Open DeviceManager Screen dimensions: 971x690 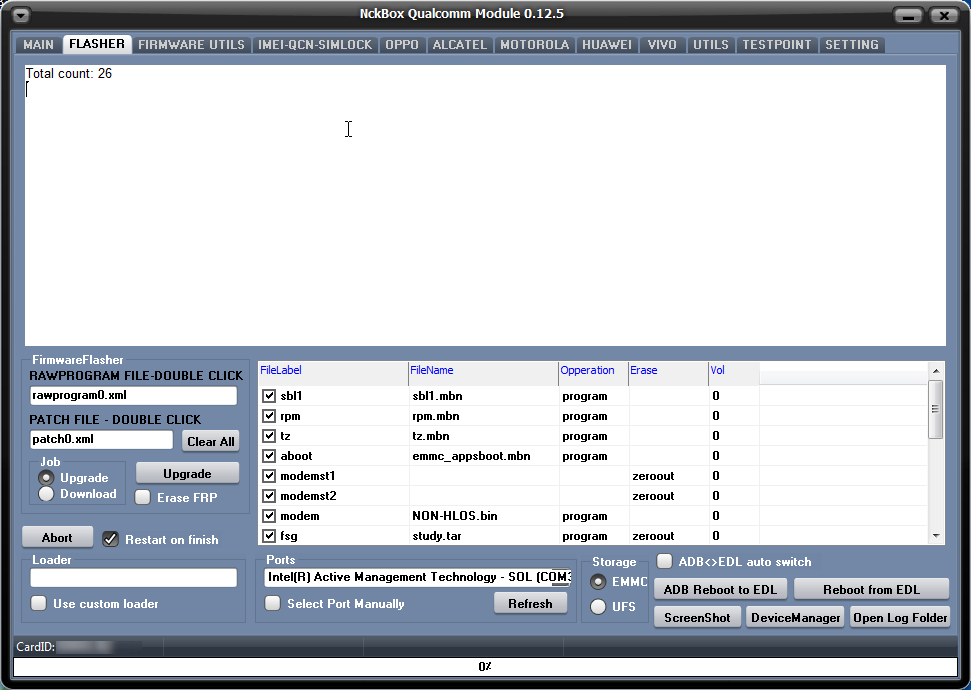coord(796,618)
